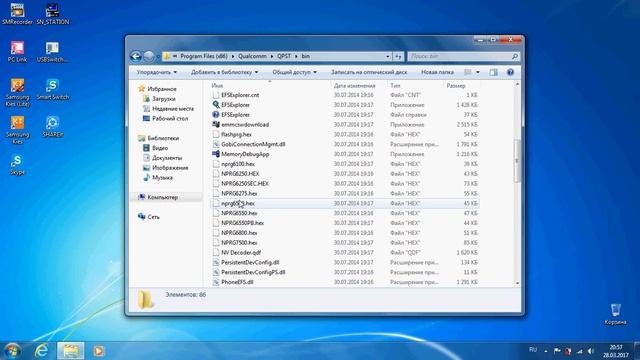Refresh the folder view in the address bar
This screenshot has height=360, width=640.
pos(398,56)
